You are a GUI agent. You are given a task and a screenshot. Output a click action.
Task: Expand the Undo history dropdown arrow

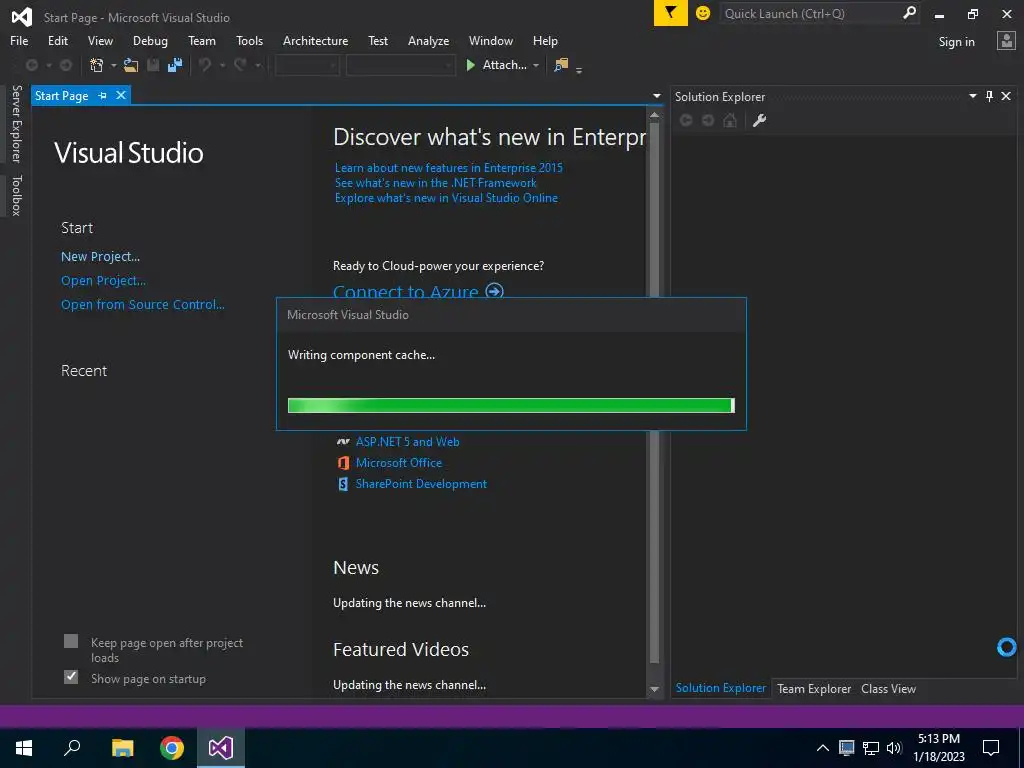[222, 65]
